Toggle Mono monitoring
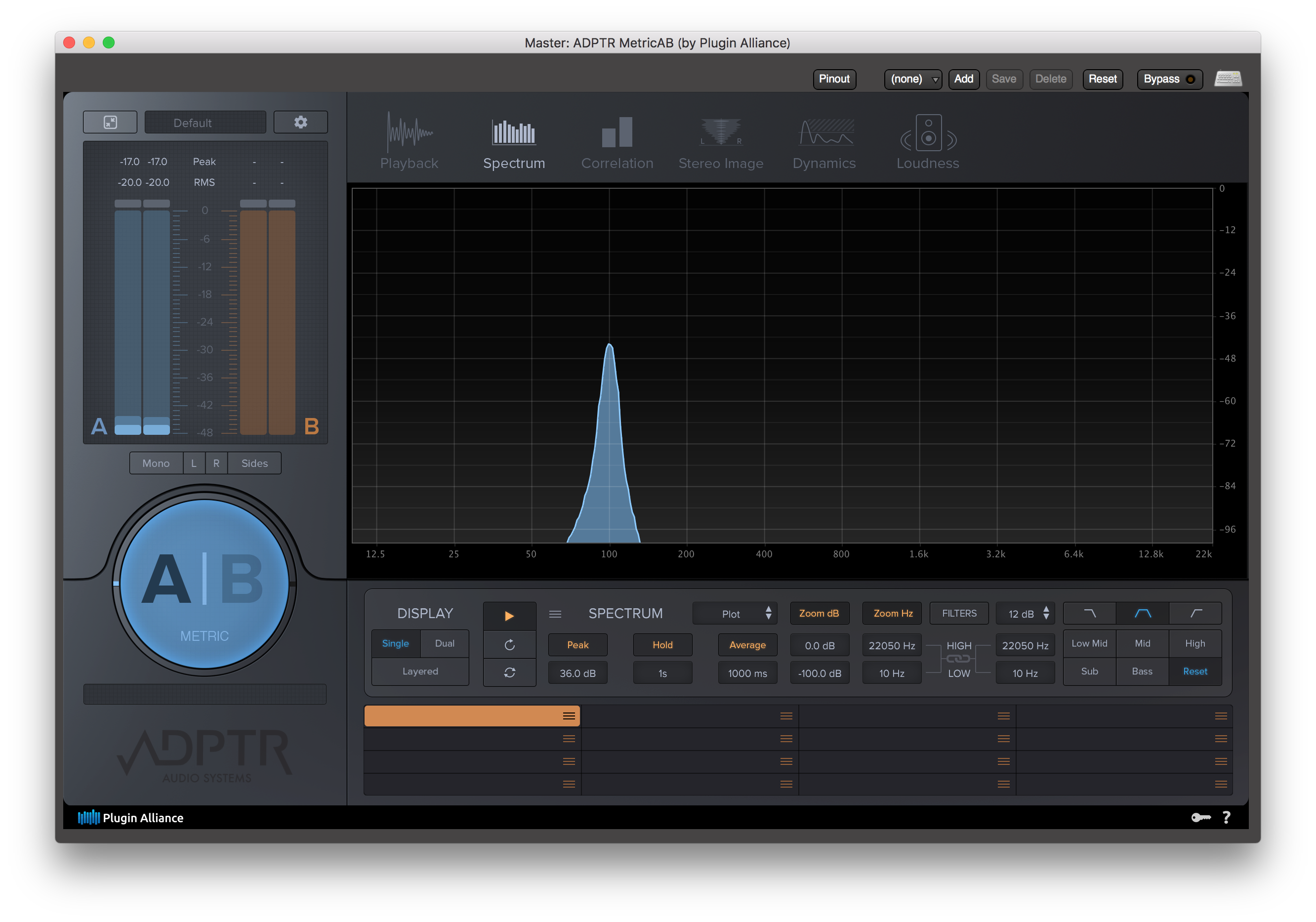 (156, 463)
